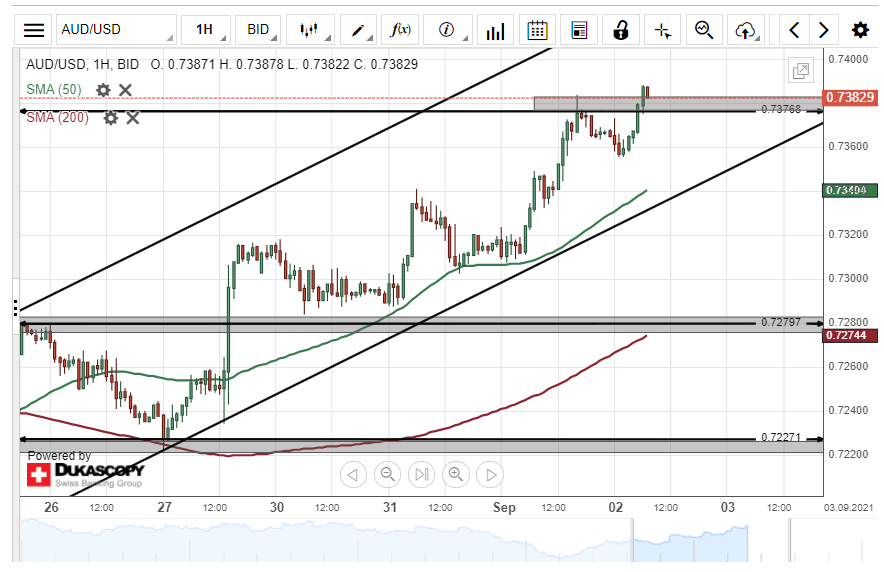Click the side panel drag handle dots
The width and height of the screenshot is (884, 572).
click(x=16, y=308)
